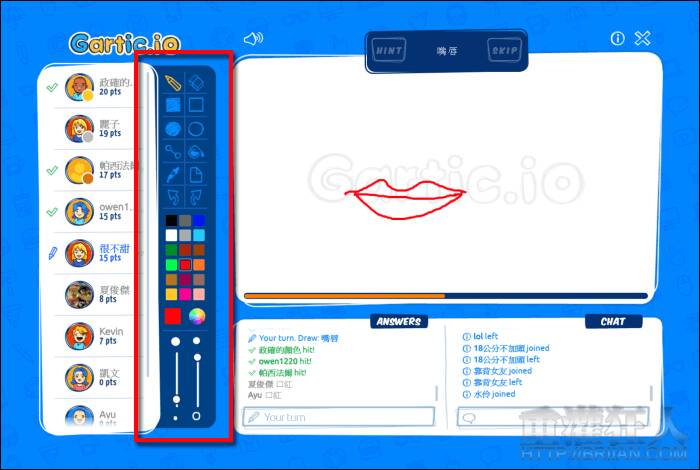Open the CHAT tab label
Viewport: 700px width, 470px height.
click(x=613, y=321)
